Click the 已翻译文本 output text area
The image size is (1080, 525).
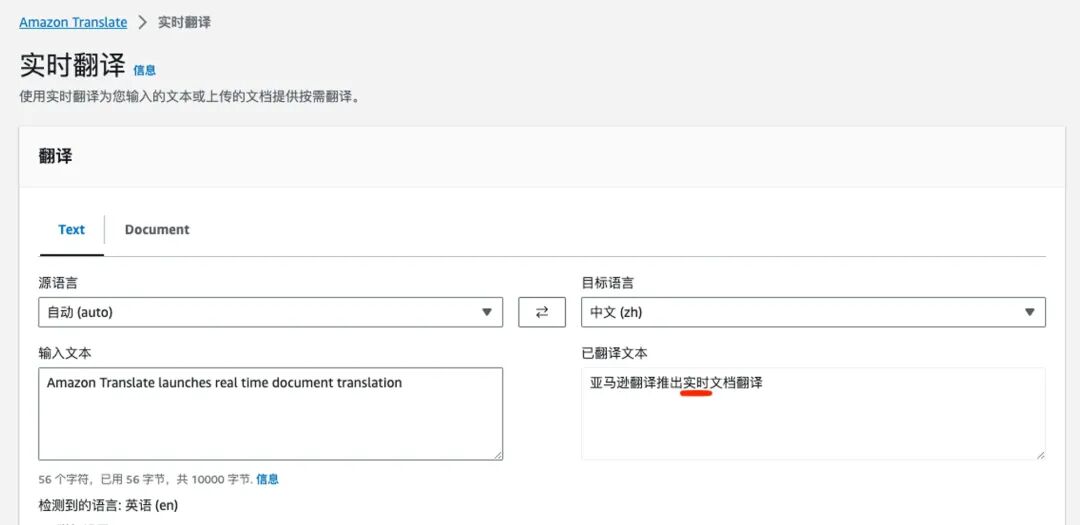[813, 413]
